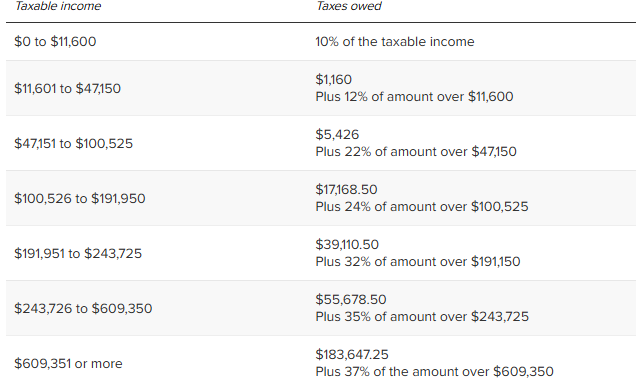Click 'Plus 22% of amount over $47,150'
This screenshot has width=638, height=390.
click(416, 152)
